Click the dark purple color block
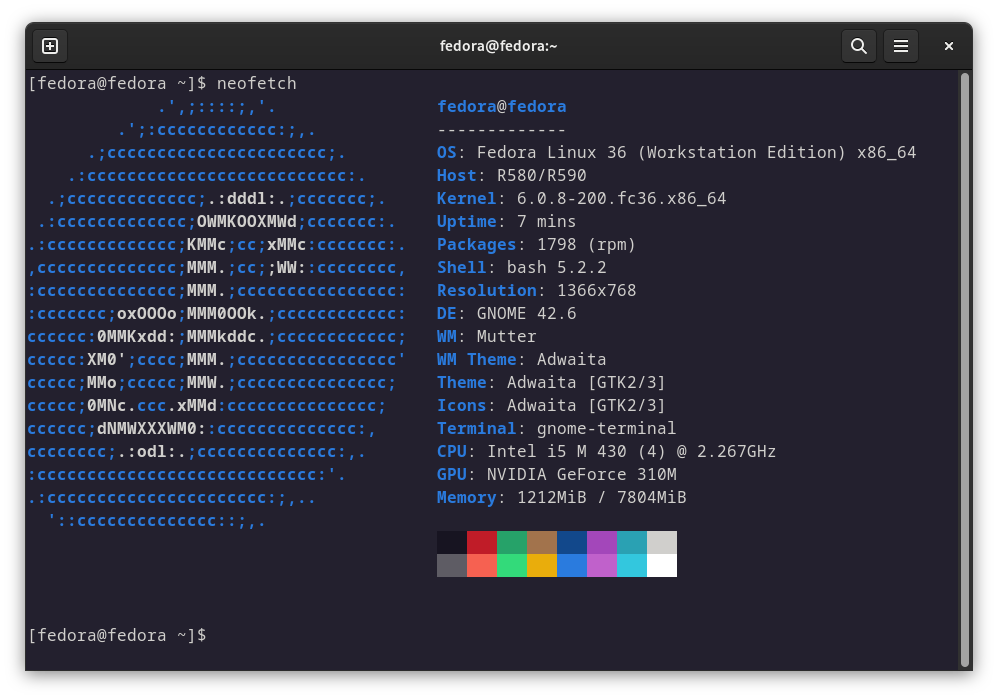This screenshot has width=998, height=699. pos(601,542)
